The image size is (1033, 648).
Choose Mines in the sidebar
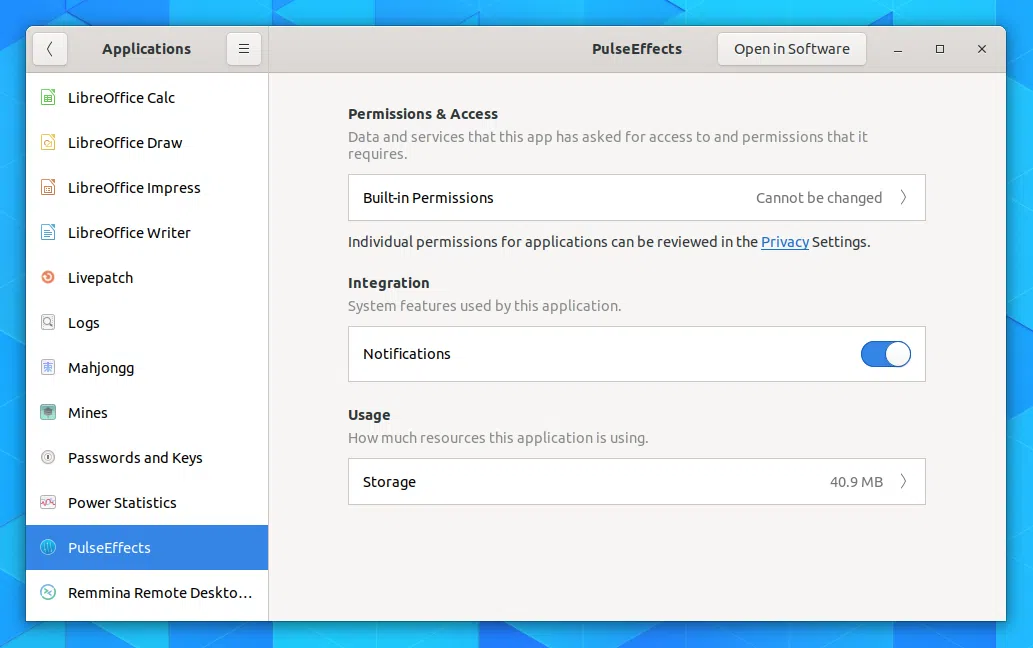click(x=147, y=412)
